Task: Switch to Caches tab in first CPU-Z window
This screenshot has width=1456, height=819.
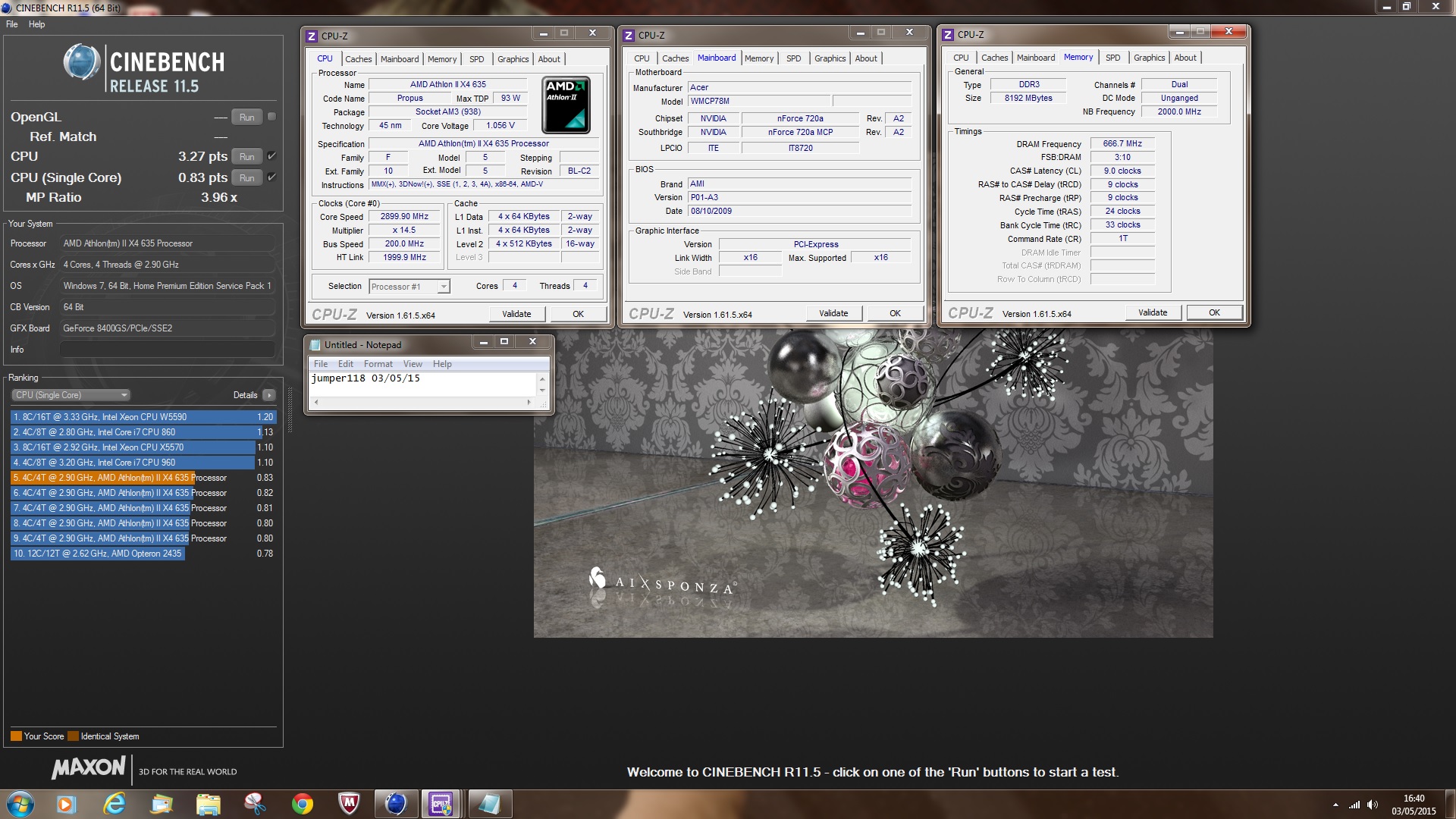Action: coord(359,59)
